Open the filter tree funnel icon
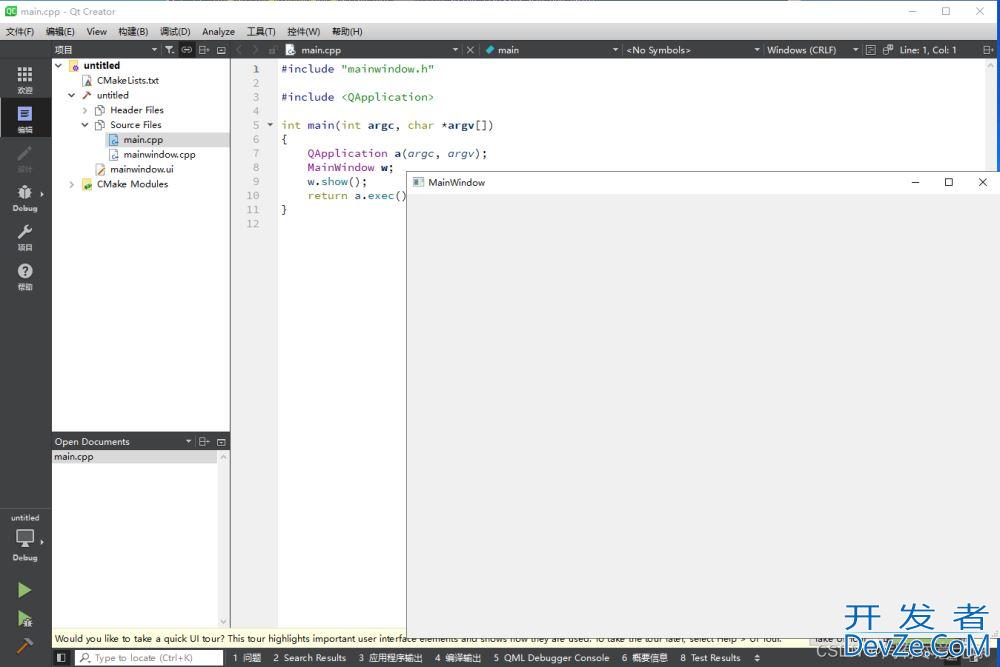1000x667 pixels. click(169, 50)
